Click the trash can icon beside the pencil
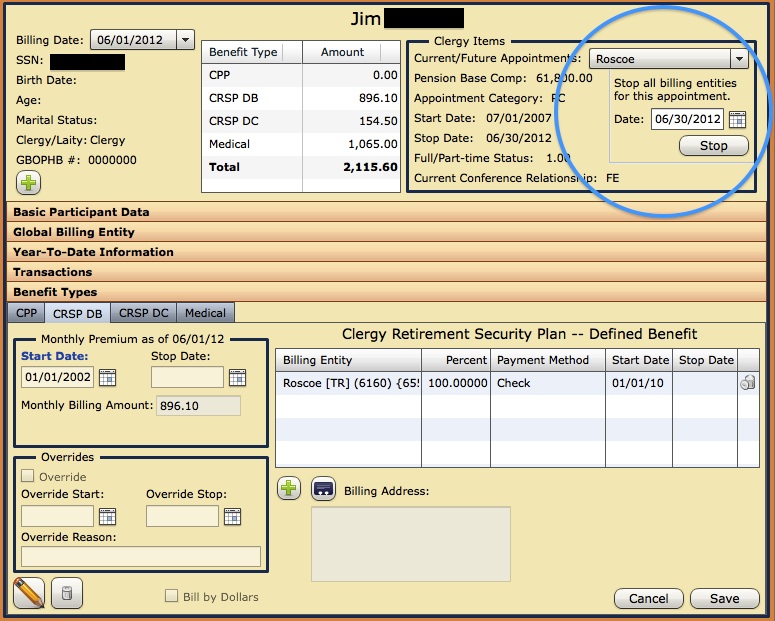775x621 pixels. pos(67,593)
